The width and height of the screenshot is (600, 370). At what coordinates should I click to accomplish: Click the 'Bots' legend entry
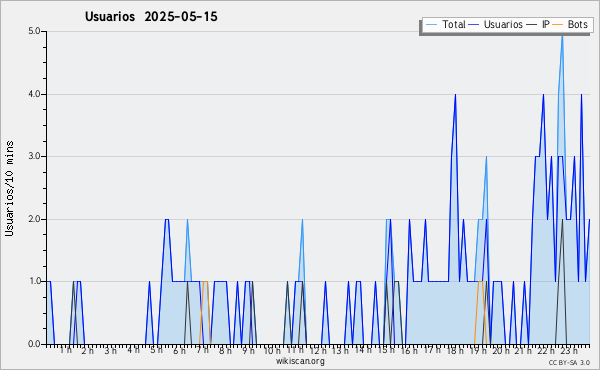570,25
